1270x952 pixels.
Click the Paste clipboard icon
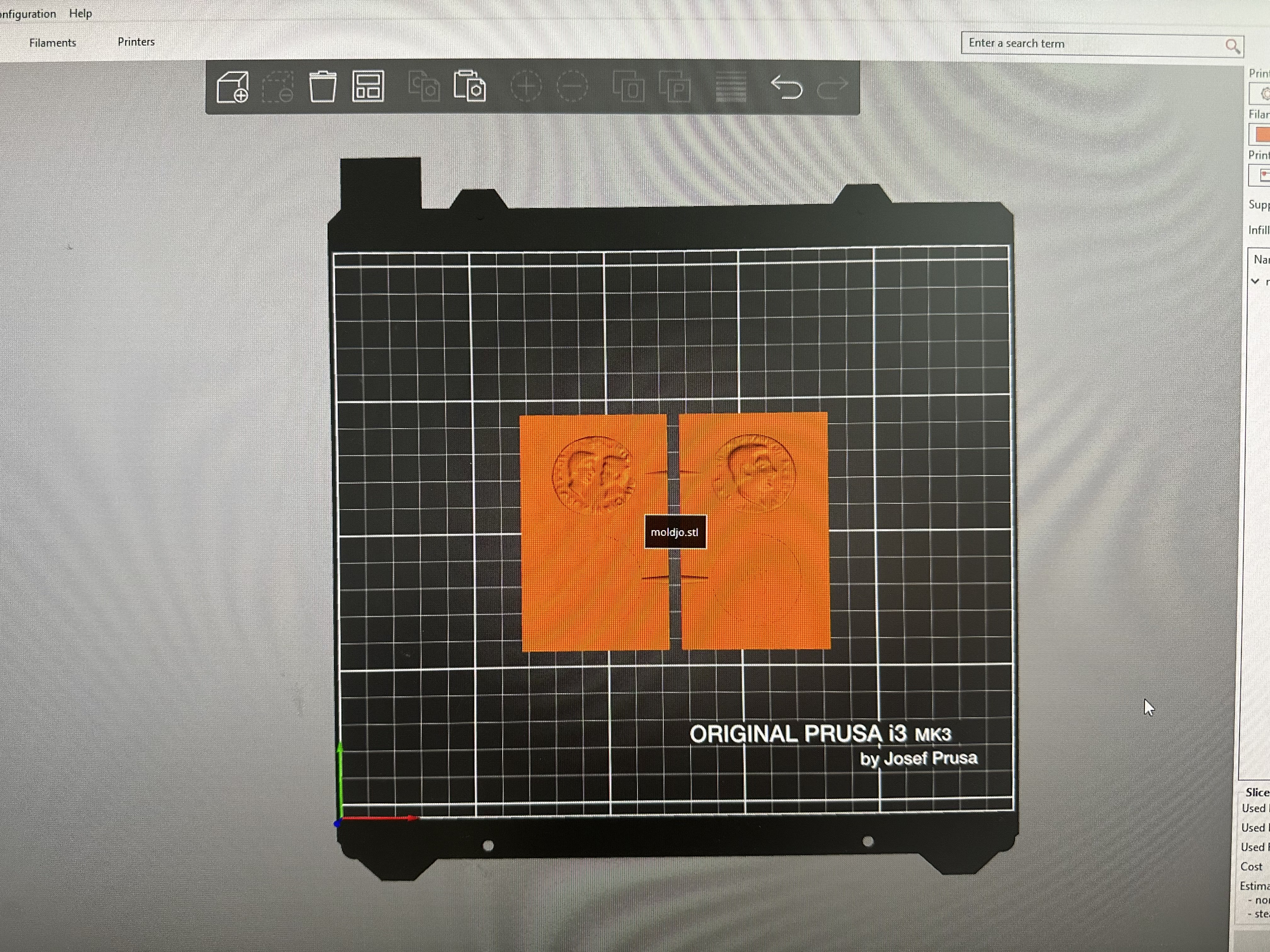click(x=470, y=87)
